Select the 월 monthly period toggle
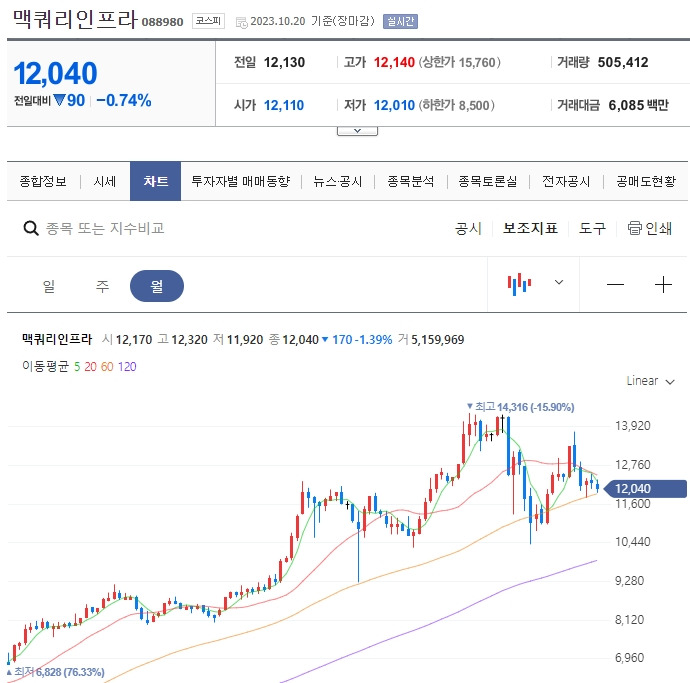690x683 pixels. point(157,286)
